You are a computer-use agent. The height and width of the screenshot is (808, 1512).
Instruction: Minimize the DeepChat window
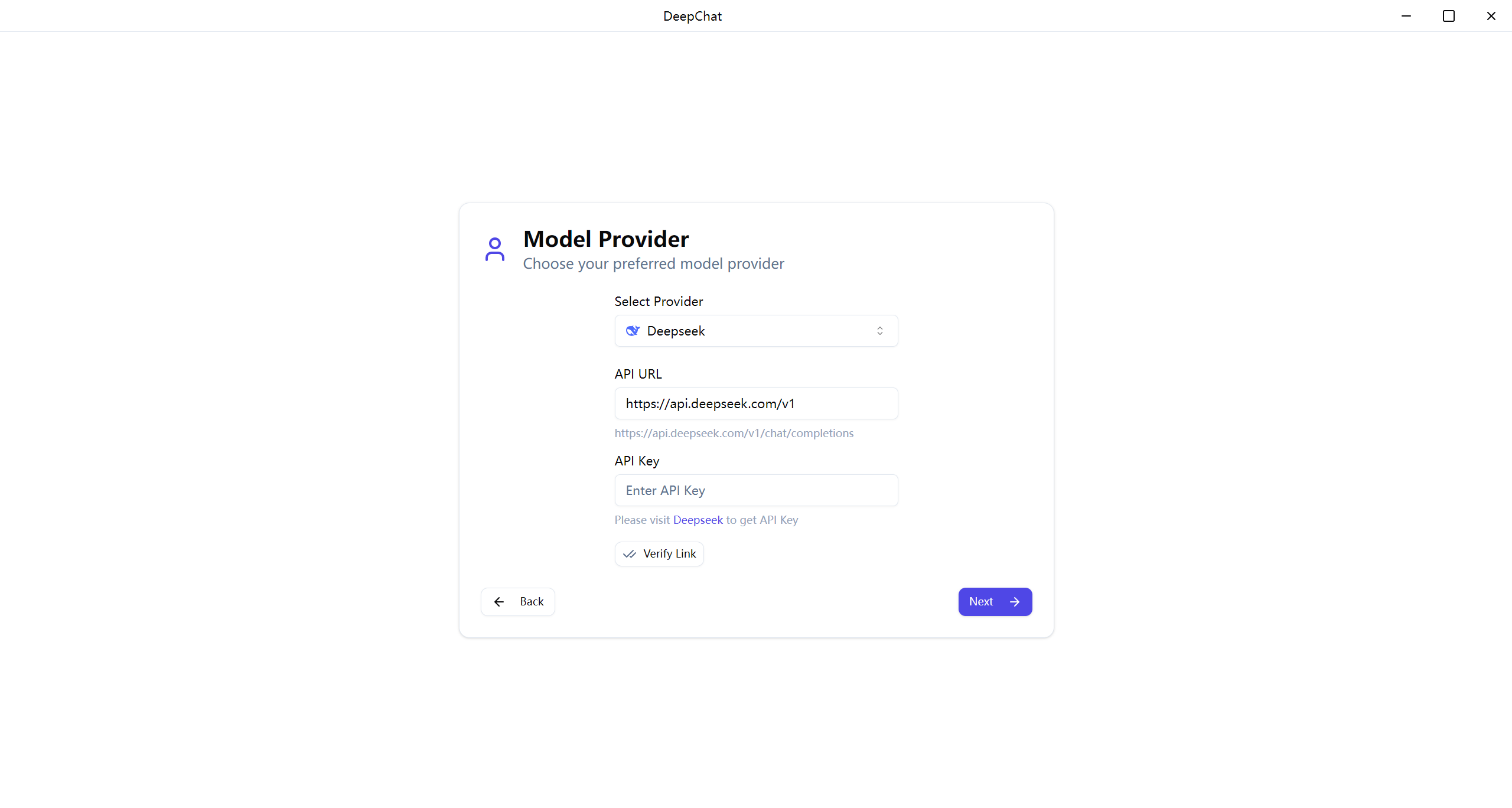tap(1406, 16)
